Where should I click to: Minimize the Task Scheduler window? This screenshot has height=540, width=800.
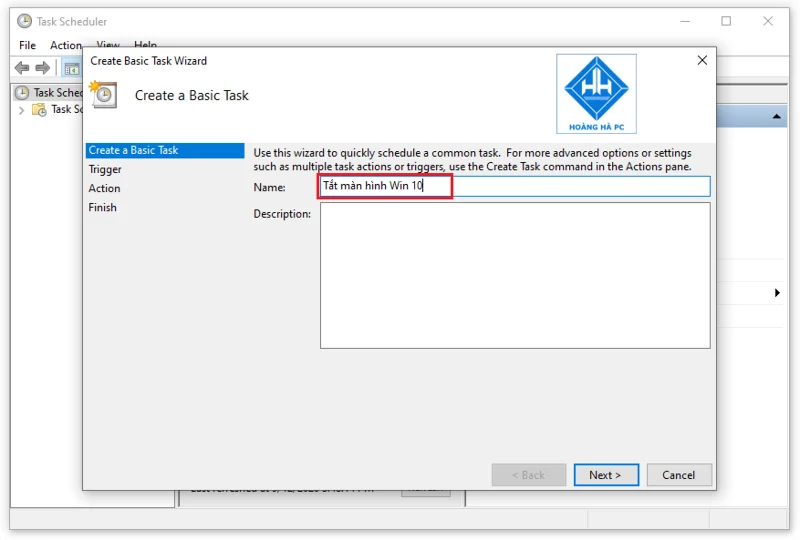click(x=685, y=21)
